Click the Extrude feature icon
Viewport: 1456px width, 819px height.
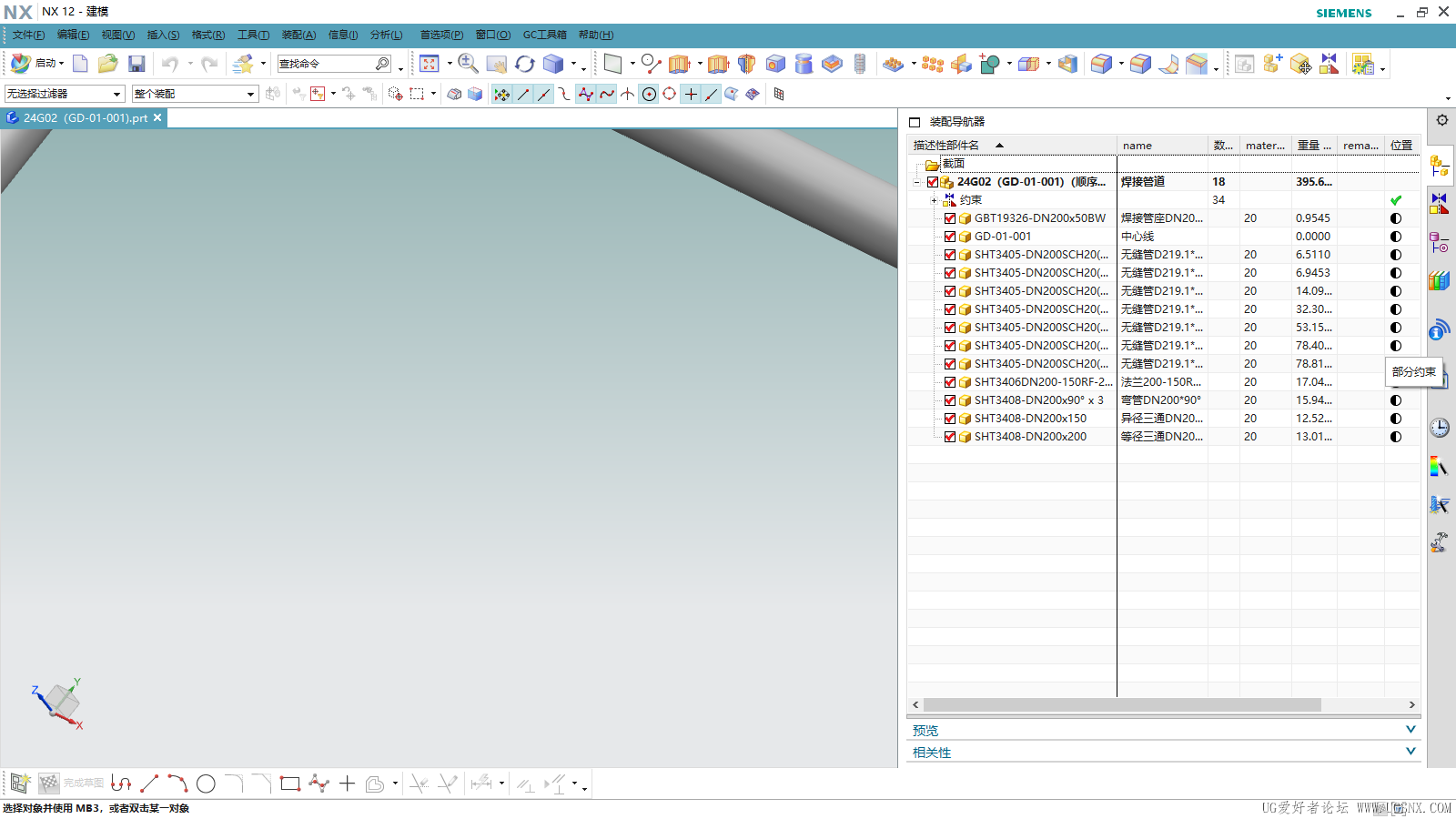pyautogui.click(x=679, y=64)
